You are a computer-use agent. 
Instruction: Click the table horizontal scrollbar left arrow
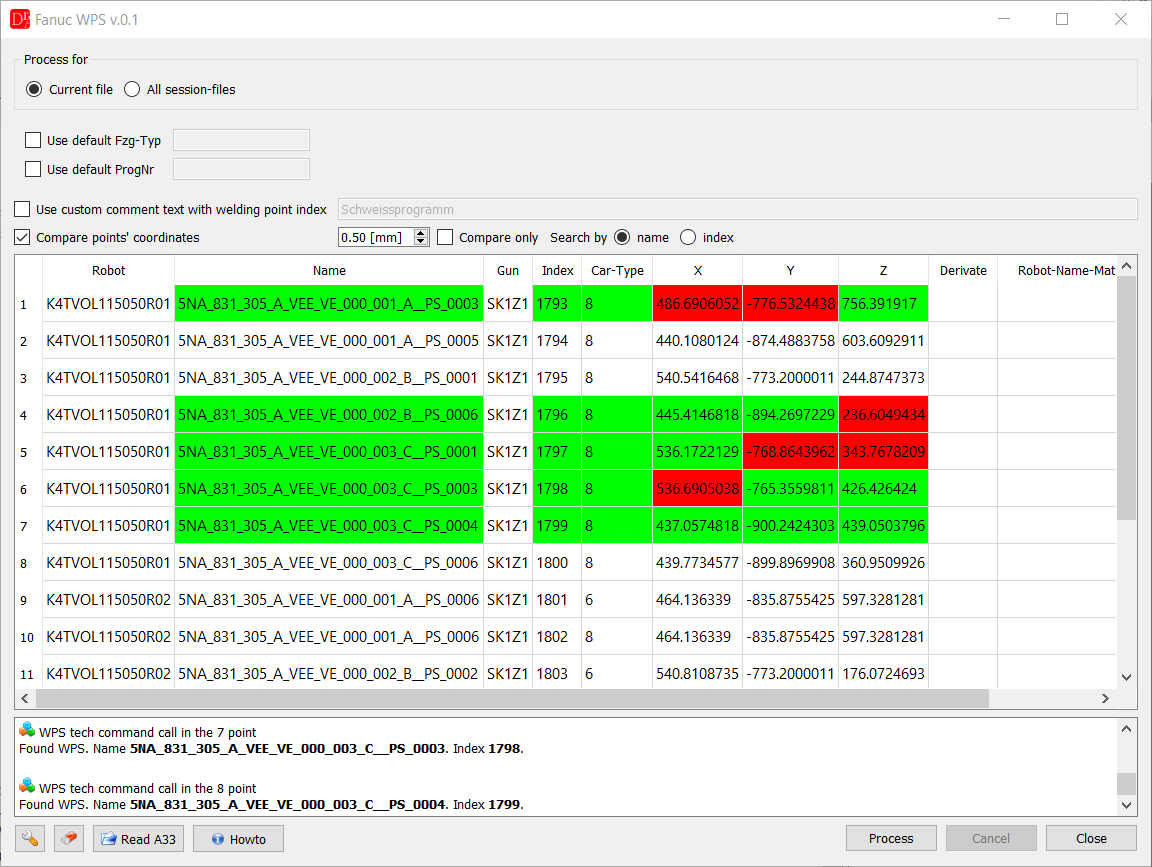click(25, 698)
